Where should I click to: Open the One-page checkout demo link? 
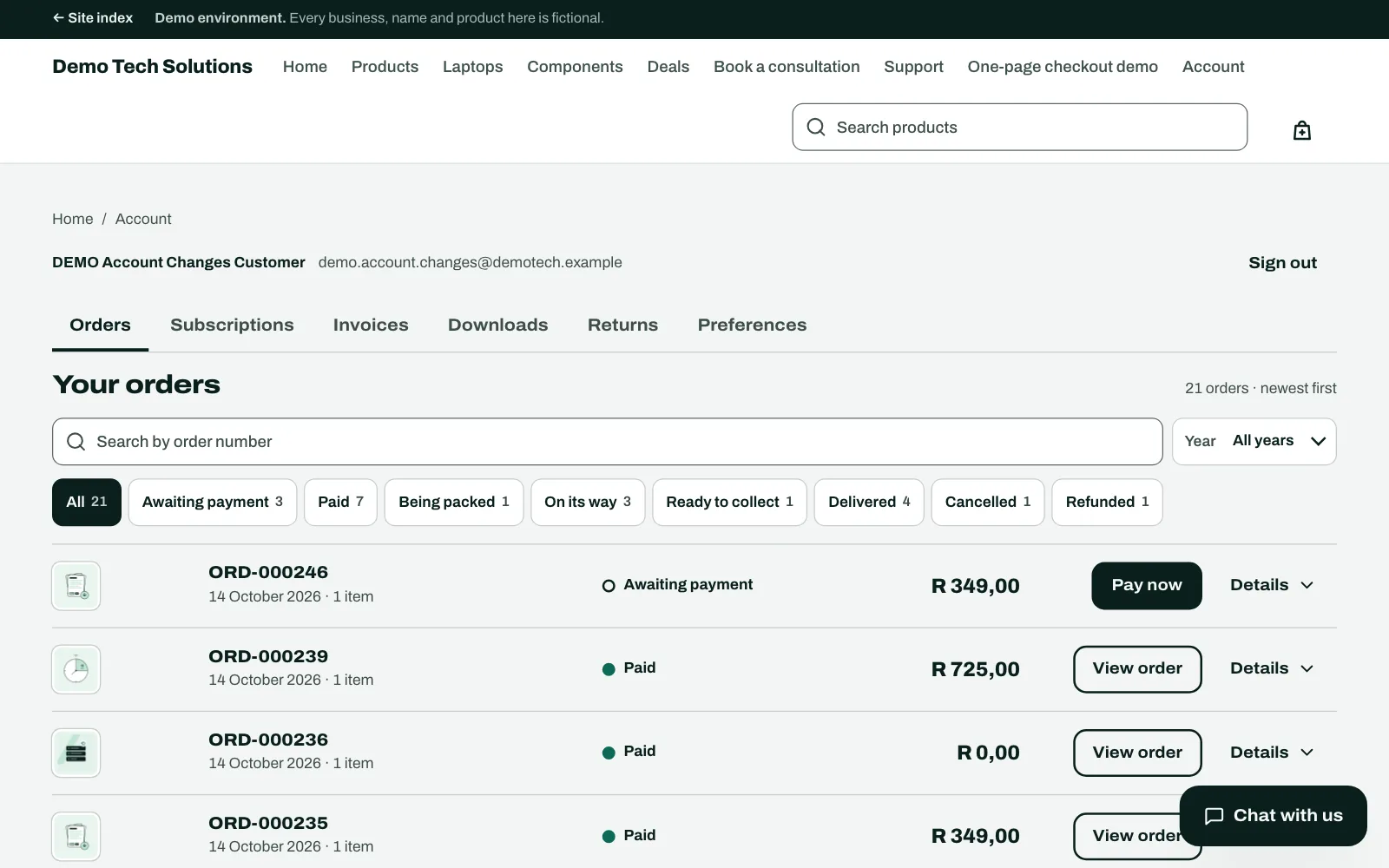1063,67
